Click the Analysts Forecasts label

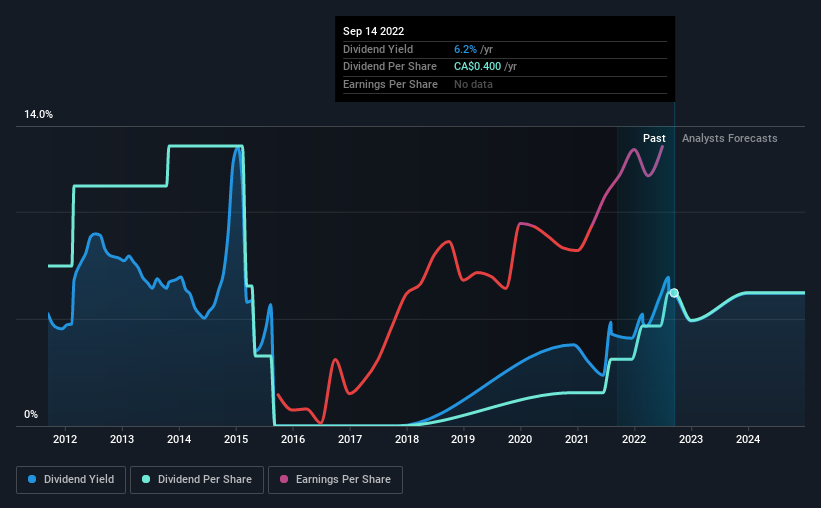tap(729, 138)
